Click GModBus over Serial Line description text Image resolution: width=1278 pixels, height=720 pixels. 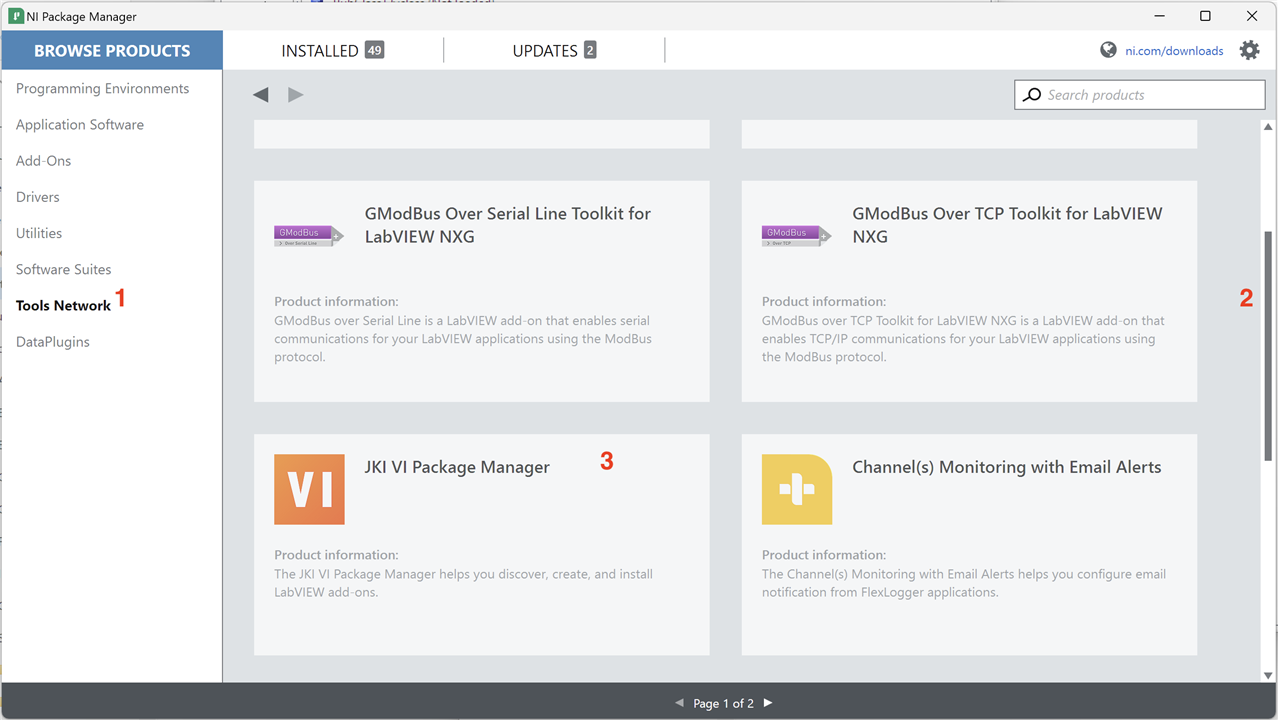pyautogui.click(x=463, y=339)
